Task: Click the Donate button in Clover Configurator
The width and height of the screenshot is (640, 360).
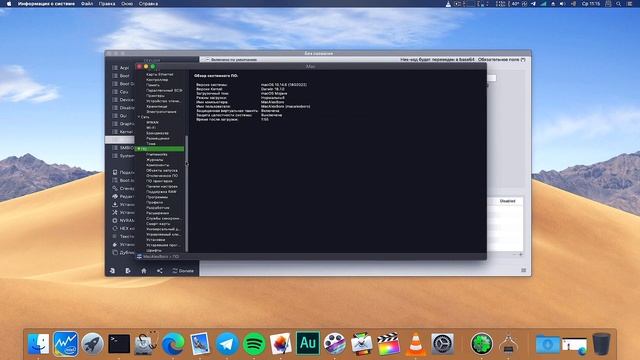Action: coord(183,271)
